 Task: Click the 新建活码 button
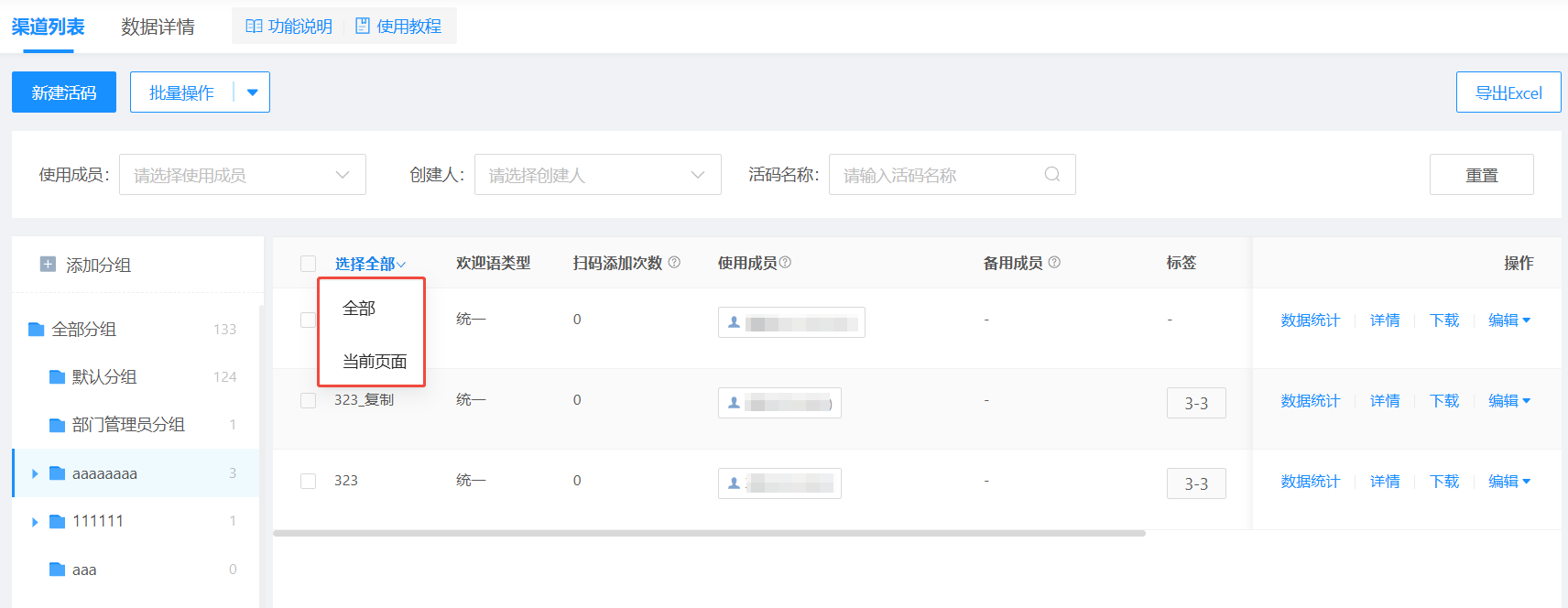(x=64, y=92)
